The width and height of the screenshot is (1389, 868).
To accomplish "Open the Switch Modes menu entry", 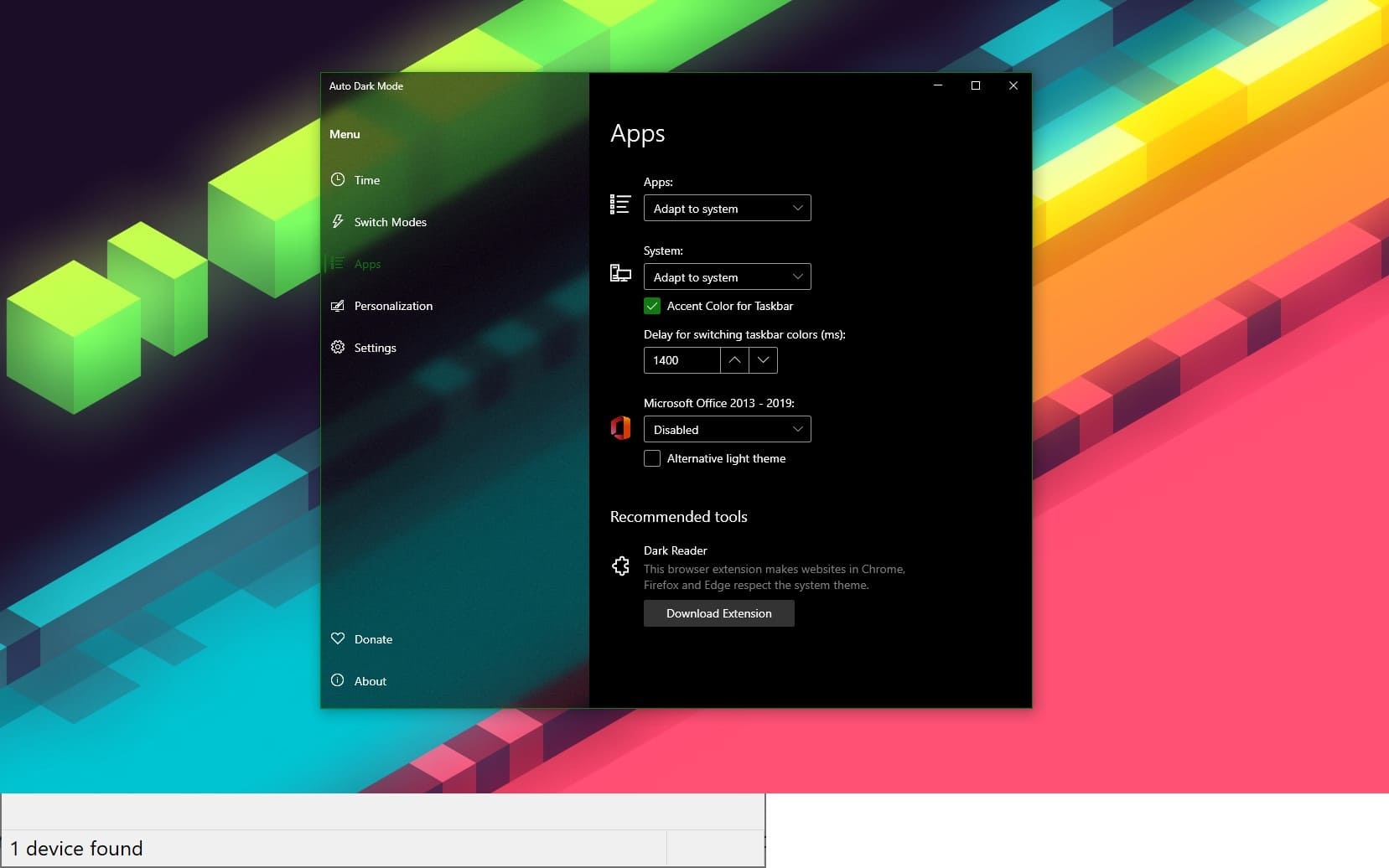I will tap(390, 222).
